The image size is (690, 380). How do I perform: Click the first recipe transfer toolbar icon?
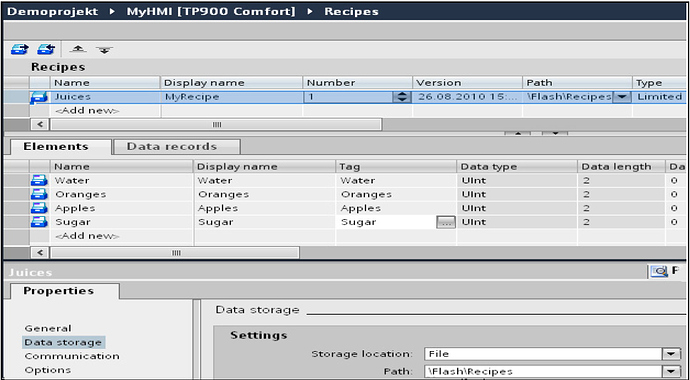[20, 49]
